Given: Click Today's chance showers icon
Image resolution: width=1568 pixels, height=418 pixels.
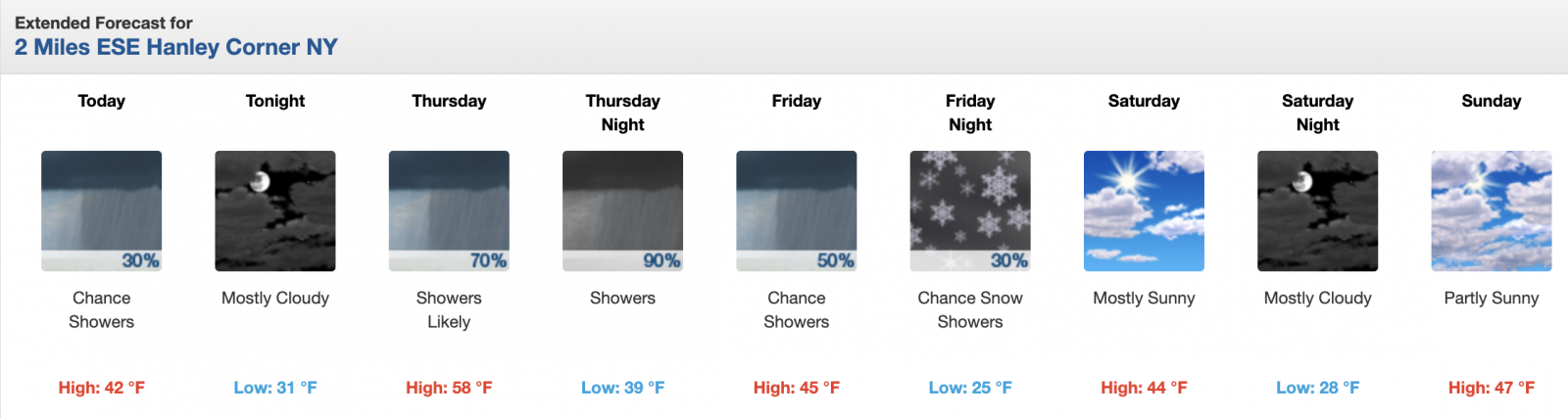Looking at the screenshot, I should [101, 210].
